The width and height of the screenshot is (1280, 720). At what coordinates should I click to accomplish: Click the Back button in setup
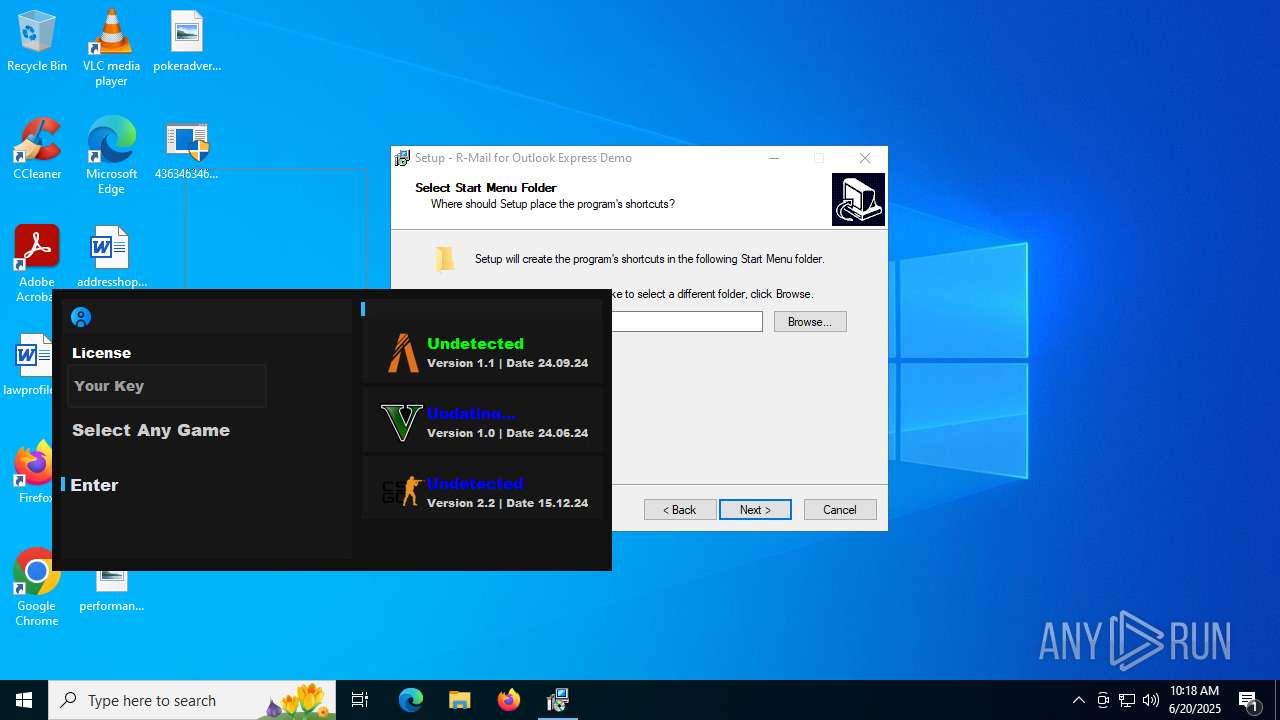click(x=680, y=510)
